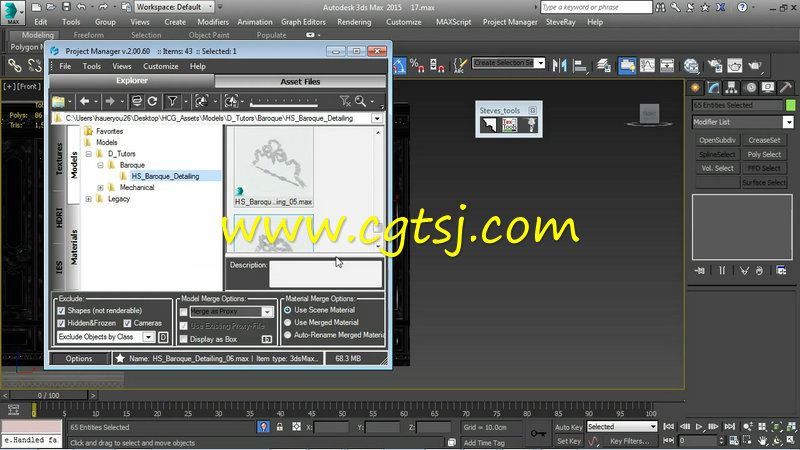The image size is (800, 450).
Task: Collapse the D_Tutors tree node
Action: point(89,154)
